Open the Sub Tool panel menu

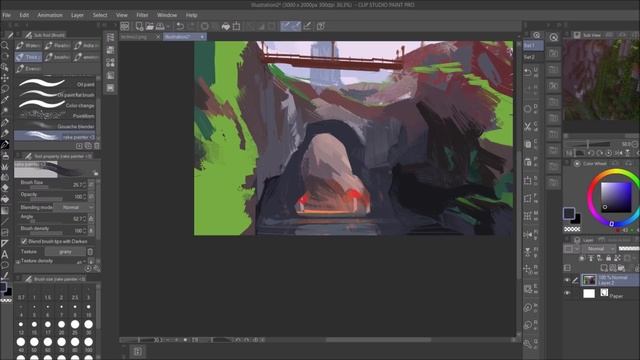pyautogui.click(x=18, y=35)
